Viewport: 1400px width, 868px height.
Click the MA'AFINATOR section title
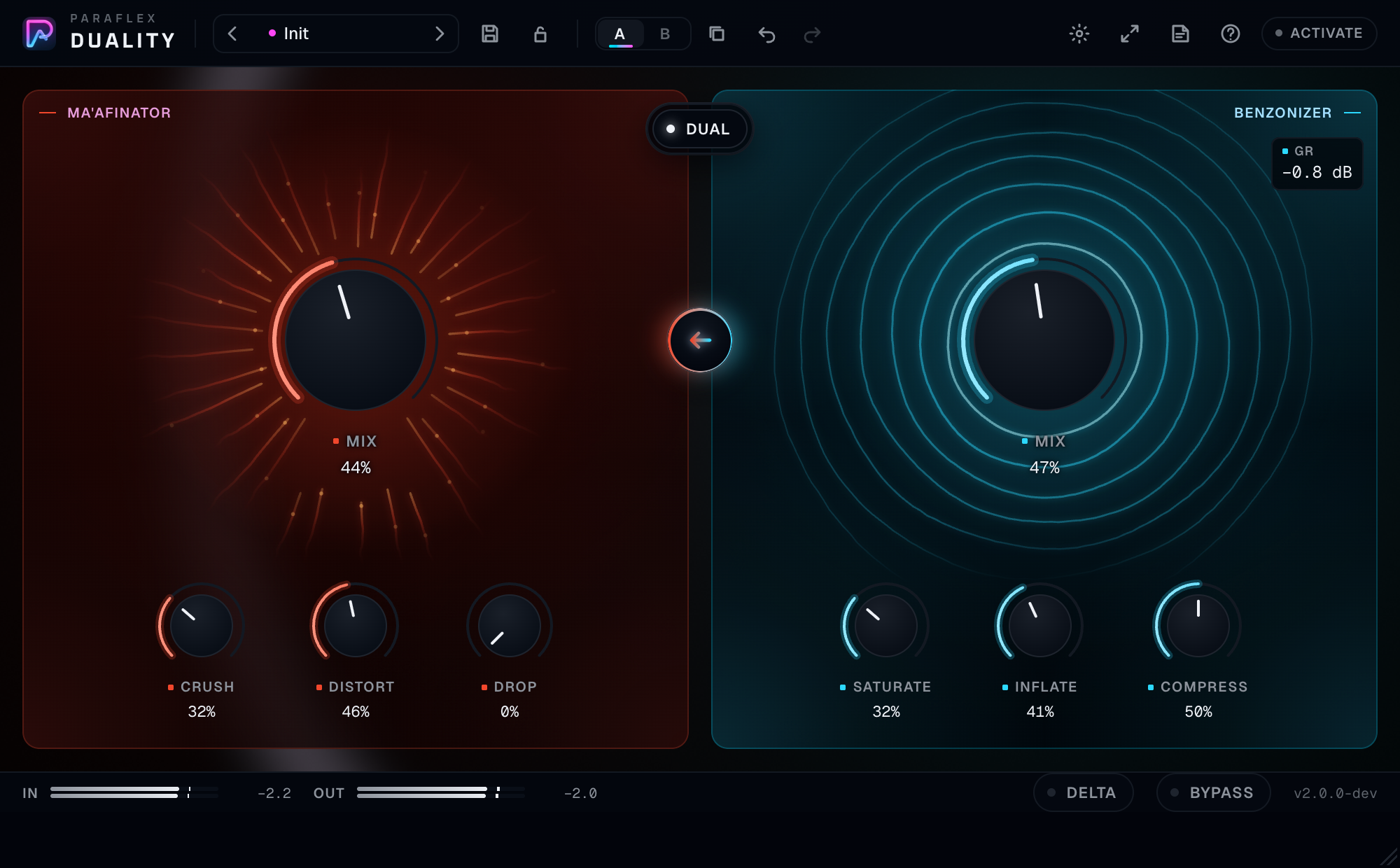pos(119,113)
